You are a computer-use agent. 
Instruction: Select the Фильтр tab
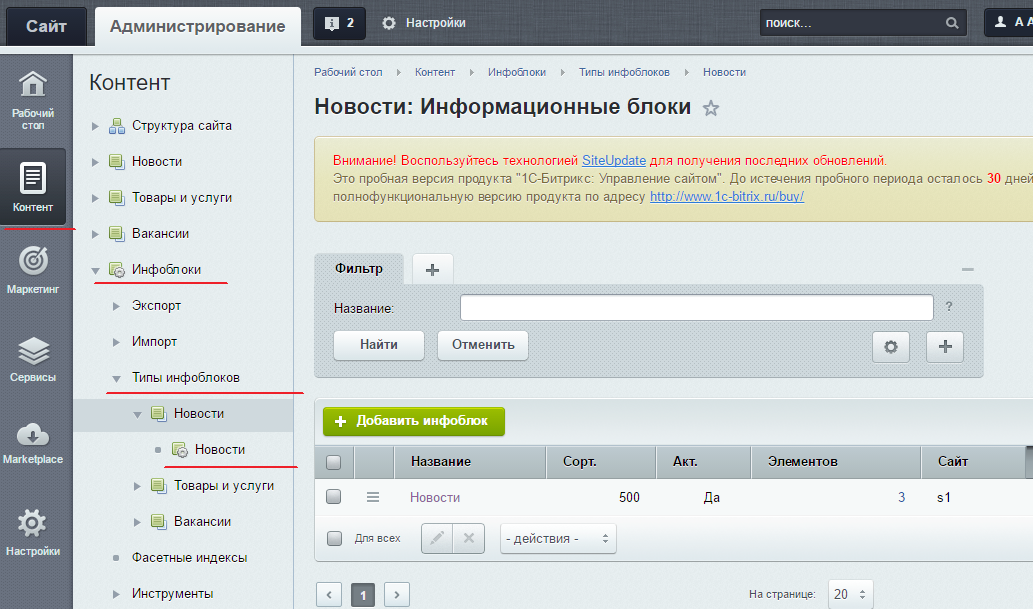(359, 269)
